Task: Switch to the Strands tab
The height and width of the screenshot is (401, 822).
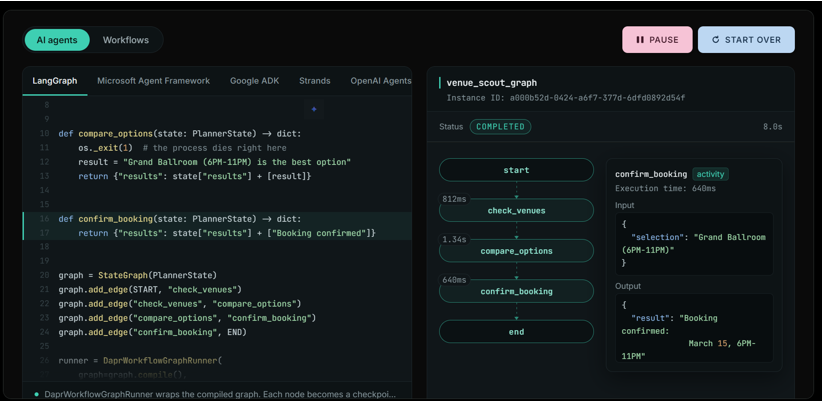Action: click(315, 81)
